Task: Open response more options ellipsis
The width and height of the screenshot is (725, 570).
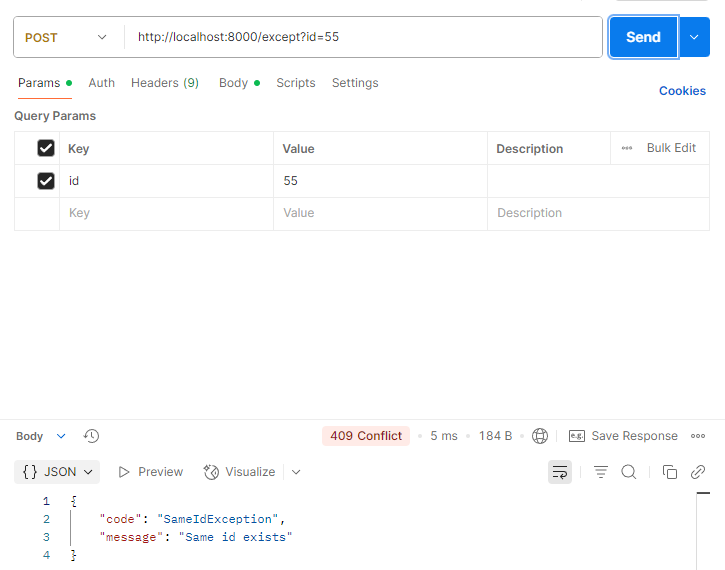Action: point(698,436)
